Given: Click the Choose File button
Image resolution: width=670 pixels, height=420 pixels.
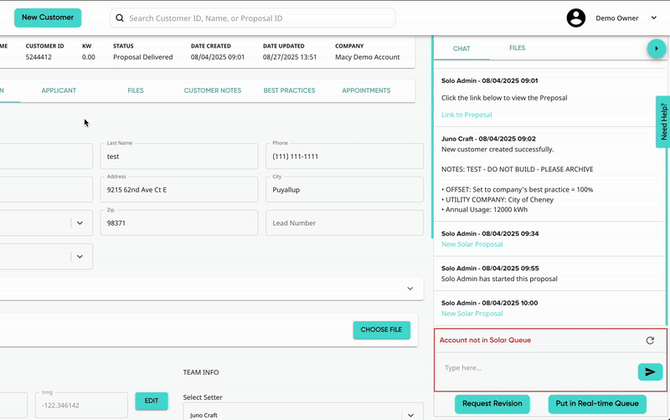Looking at the screenshot, I should (x=382, y=330).
